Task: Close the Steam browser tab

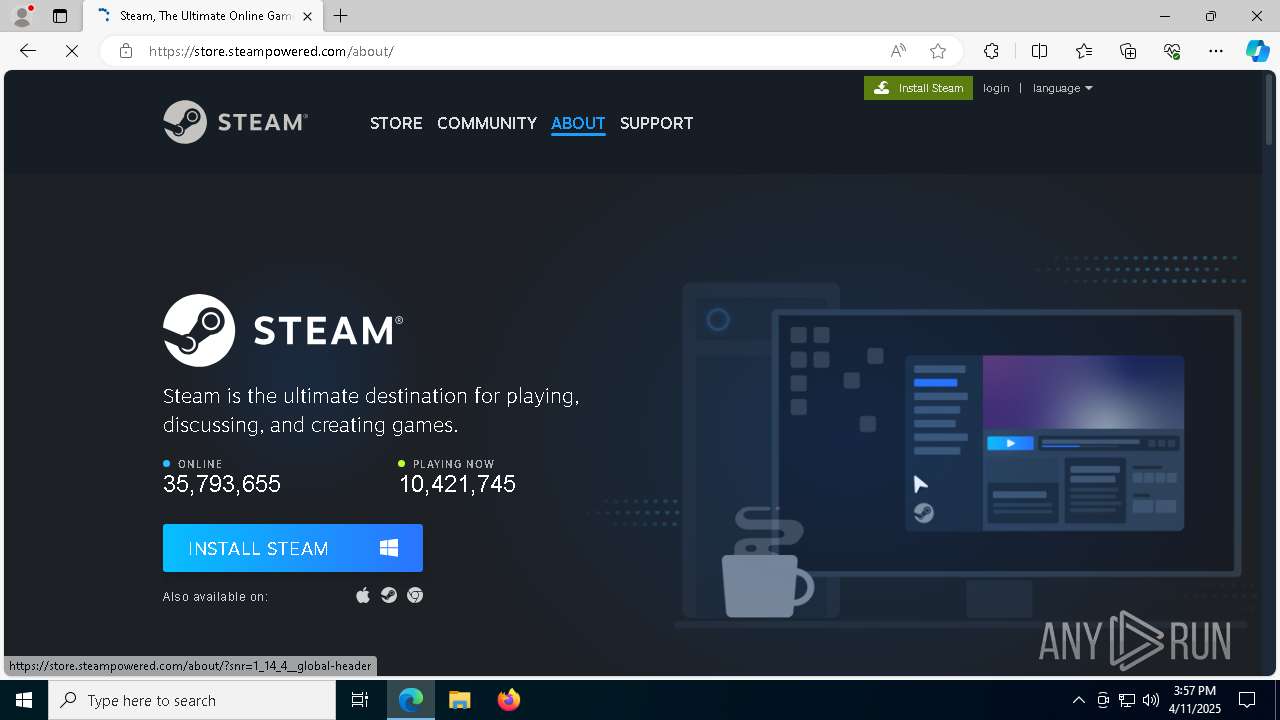Action: point(307,16)
